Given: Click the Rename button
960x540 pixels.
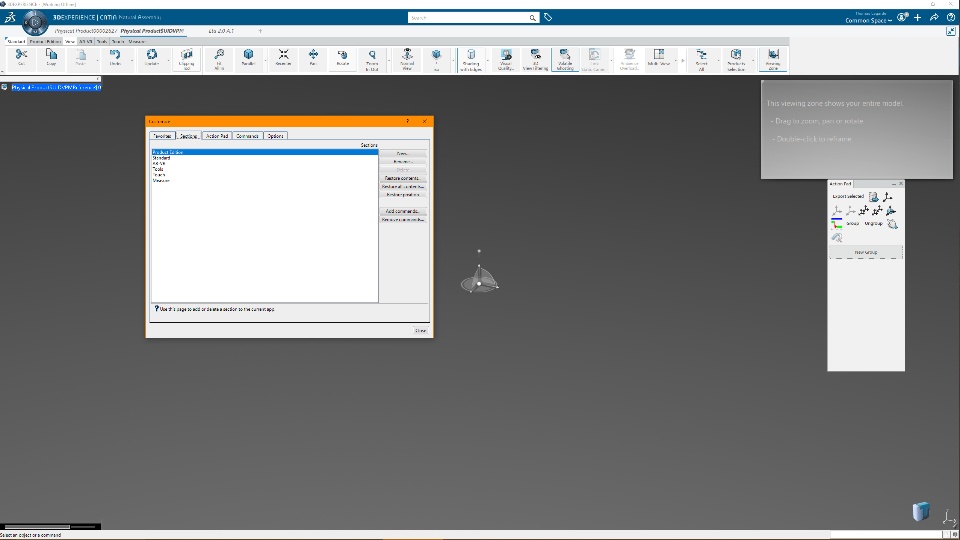Looking at the screenshot, I should [x=403, y=162].
